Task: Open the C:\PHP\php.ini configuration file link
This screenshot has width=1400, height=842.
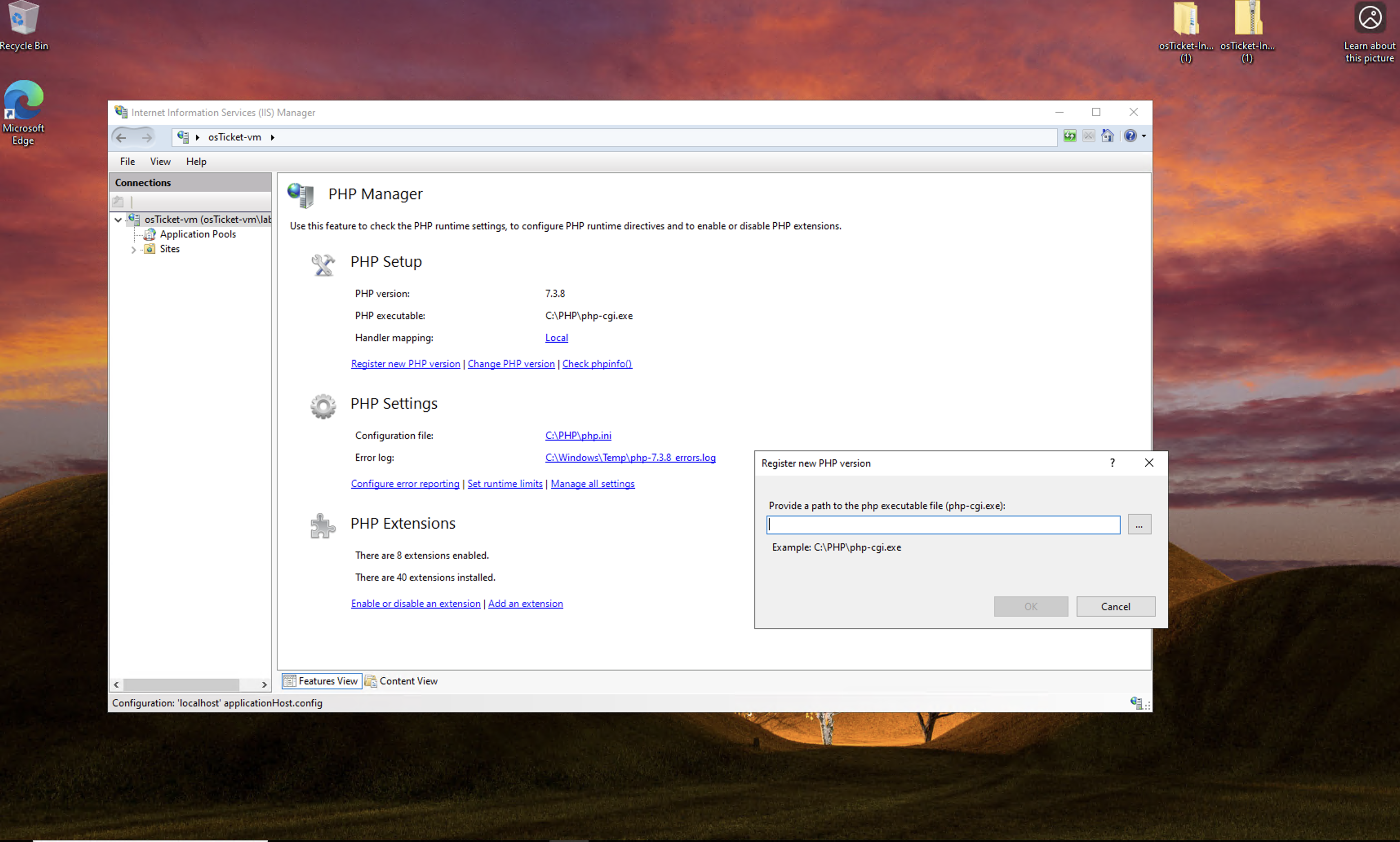Action: click(x=578, y=435)
